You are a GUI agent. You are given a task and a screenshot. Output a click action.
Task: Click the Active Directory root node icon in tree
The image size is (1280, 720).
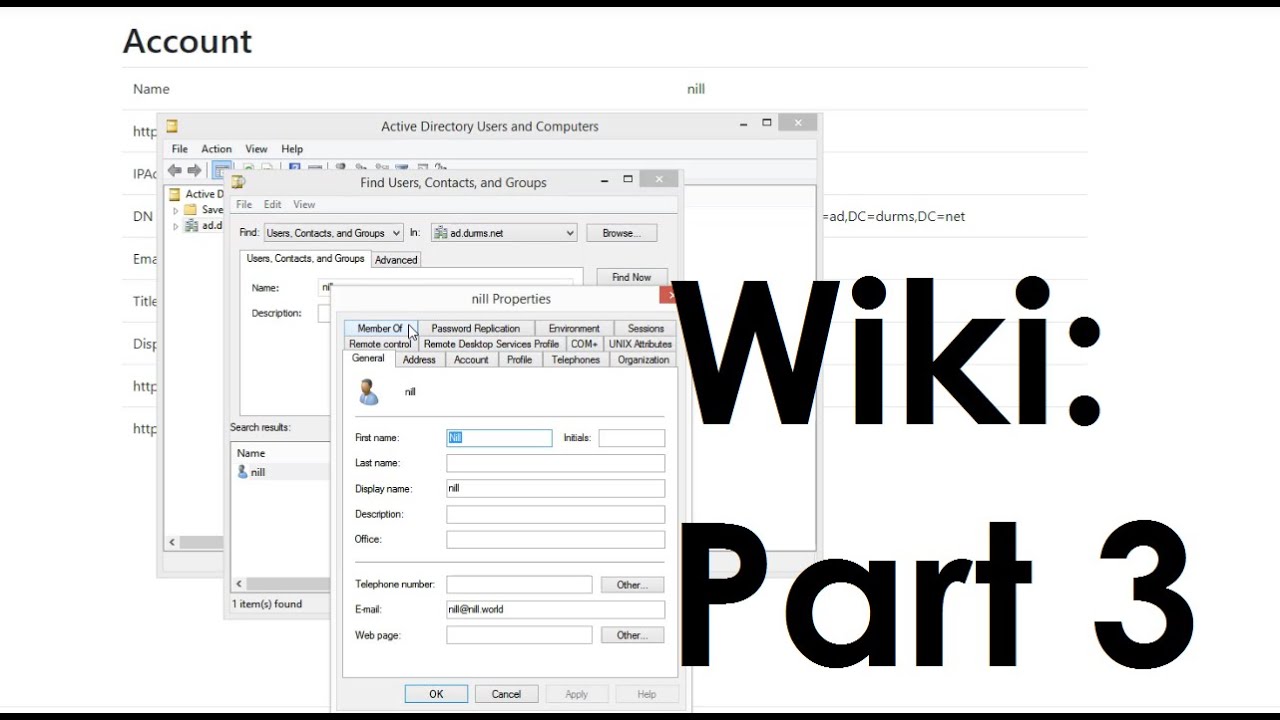coord(174,194)
